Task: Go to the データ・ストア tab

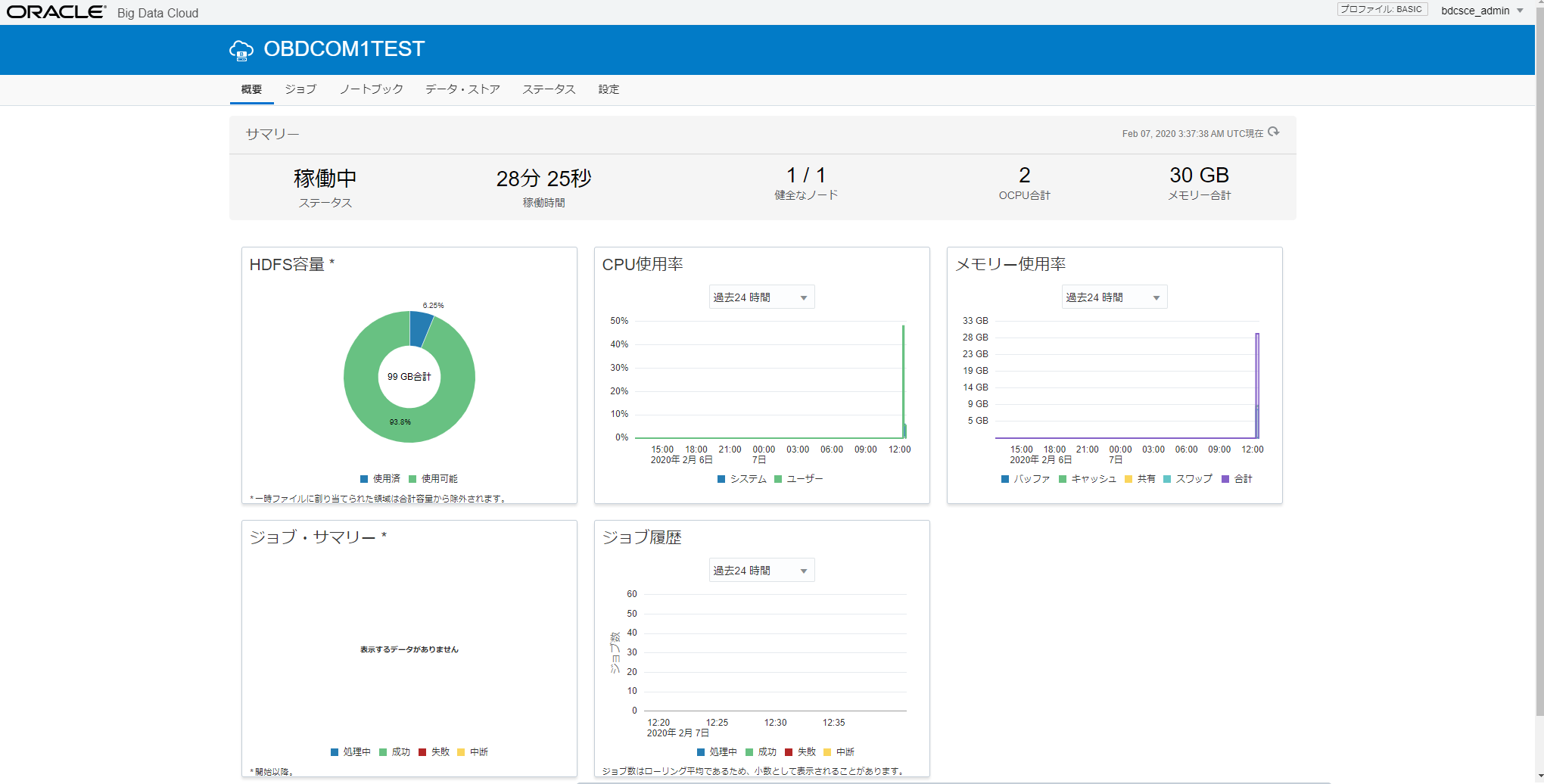Action: (x=462, y=89)
